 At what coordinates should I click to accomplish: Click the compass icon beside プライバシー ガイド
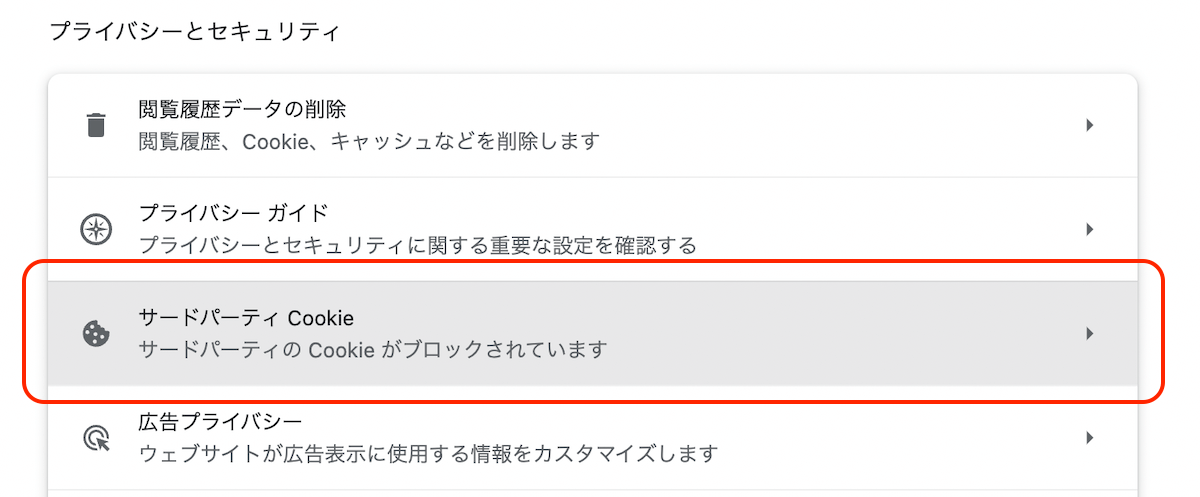tap(96, 229)
